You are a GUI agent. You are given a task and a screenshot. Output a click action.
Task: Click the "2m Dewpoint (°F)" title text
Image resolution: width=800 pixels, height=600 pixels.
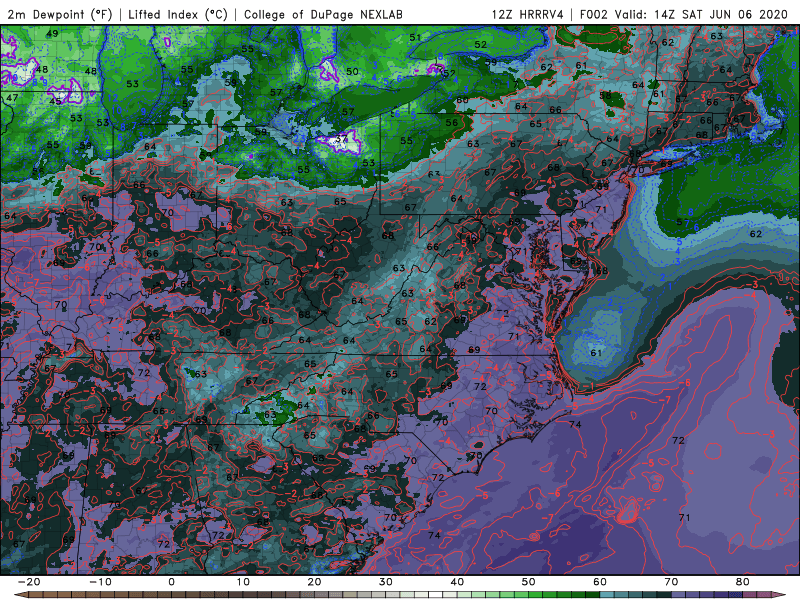(x=59, y=14)
